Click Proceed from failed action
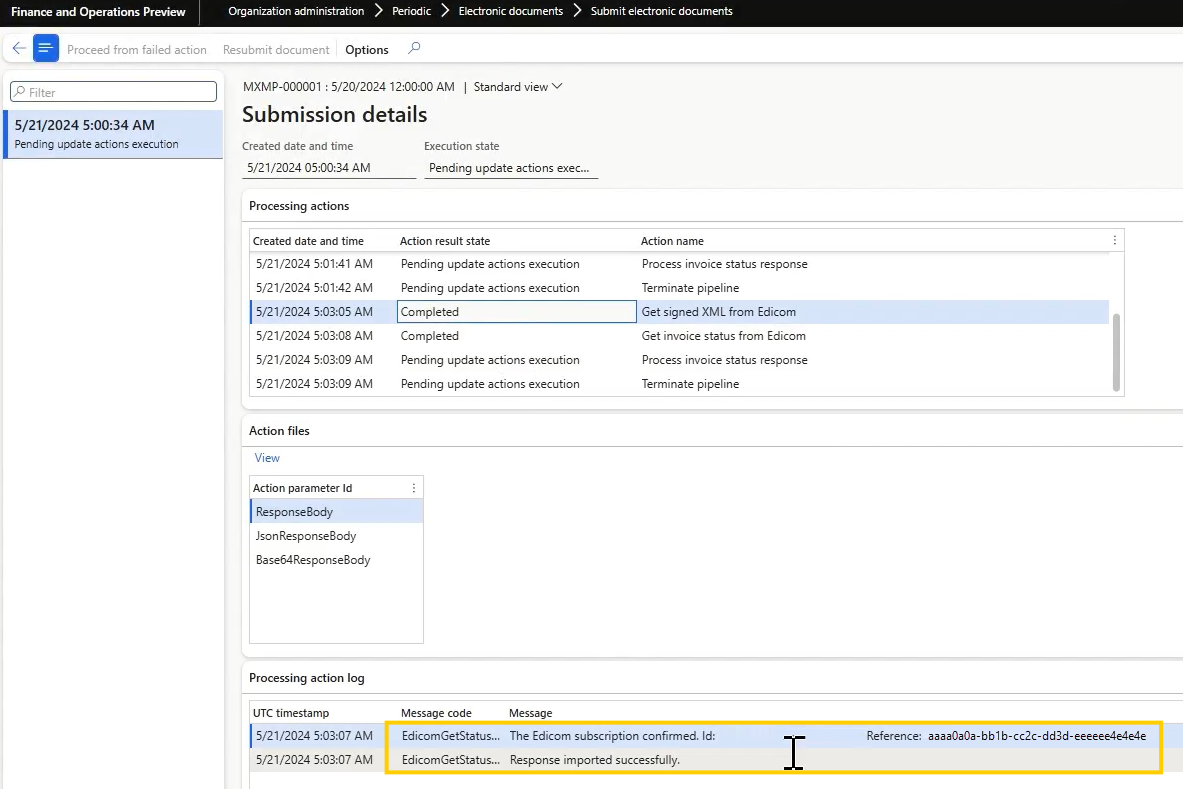1183x789 pixels. [137, 48]
